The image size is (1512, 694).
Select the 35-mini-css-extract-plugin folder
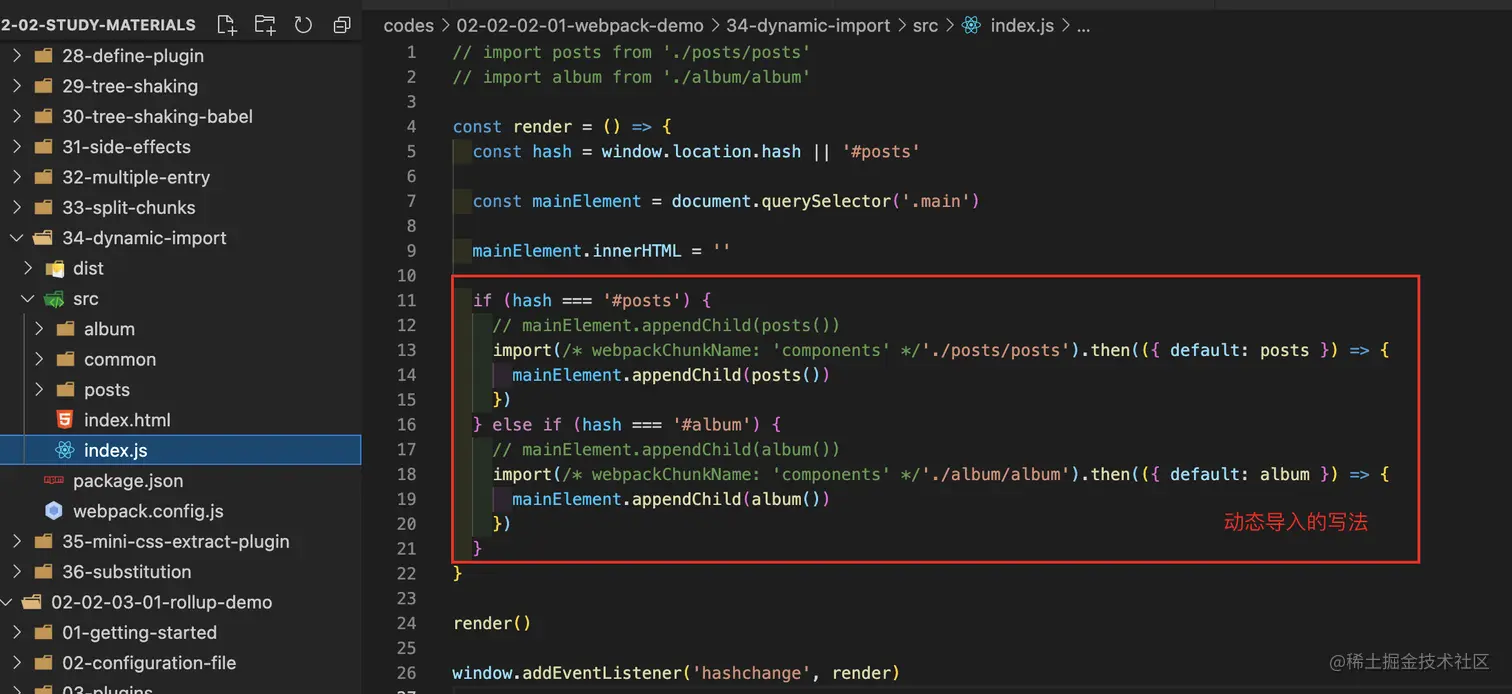coord(176,541)
